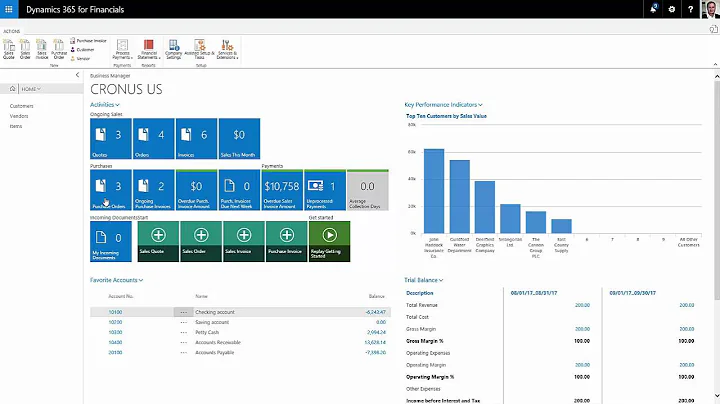Image resolution: width=720 pixels, height=404 pixels.
Task: Open ellipsis menu for Accounts Receivable
Action: pos(184,342)
